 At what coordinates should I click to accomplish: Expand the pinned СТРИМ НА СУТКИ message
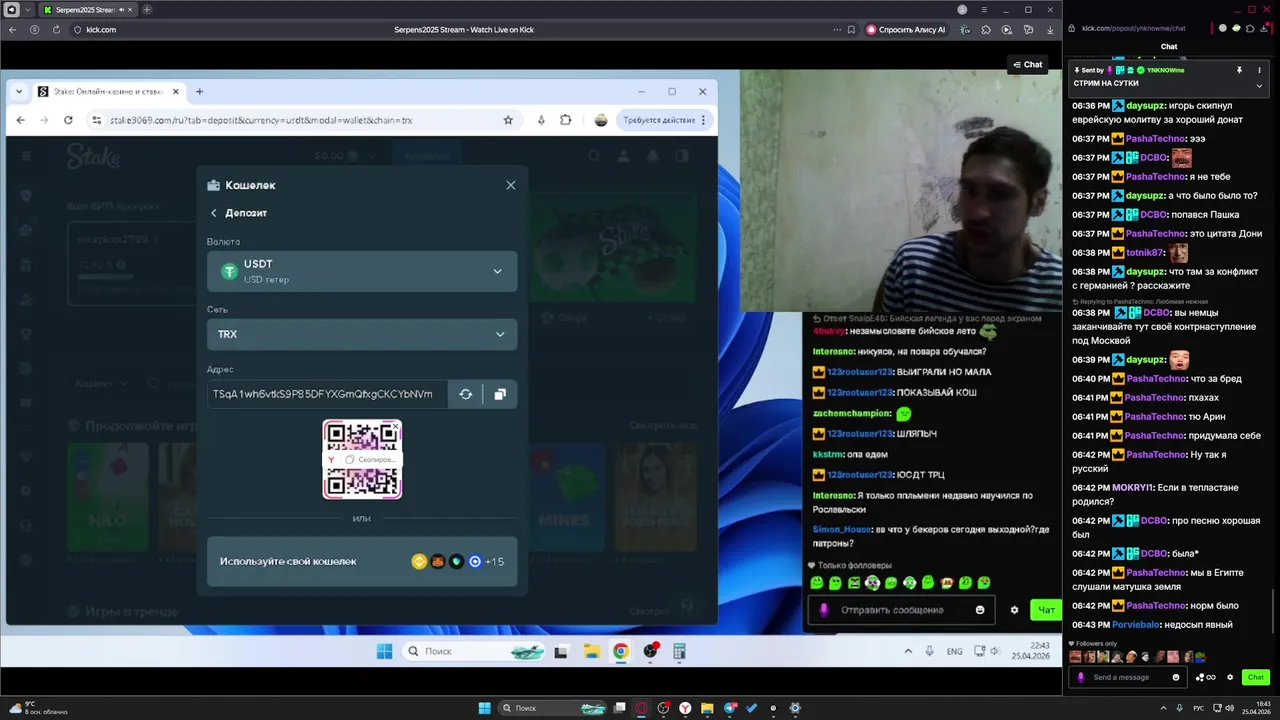(1259, 85)
